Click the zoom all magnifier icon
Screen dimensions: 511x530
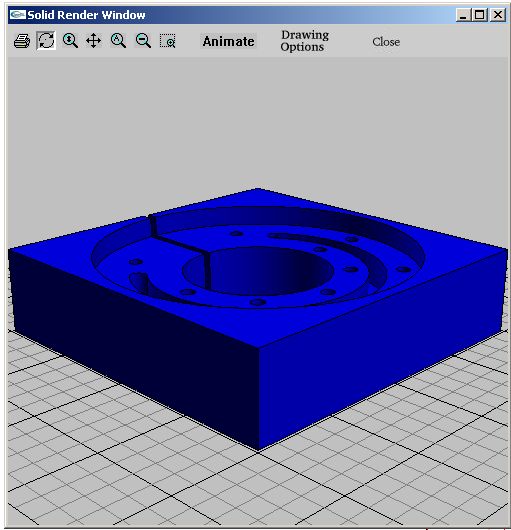118,41
